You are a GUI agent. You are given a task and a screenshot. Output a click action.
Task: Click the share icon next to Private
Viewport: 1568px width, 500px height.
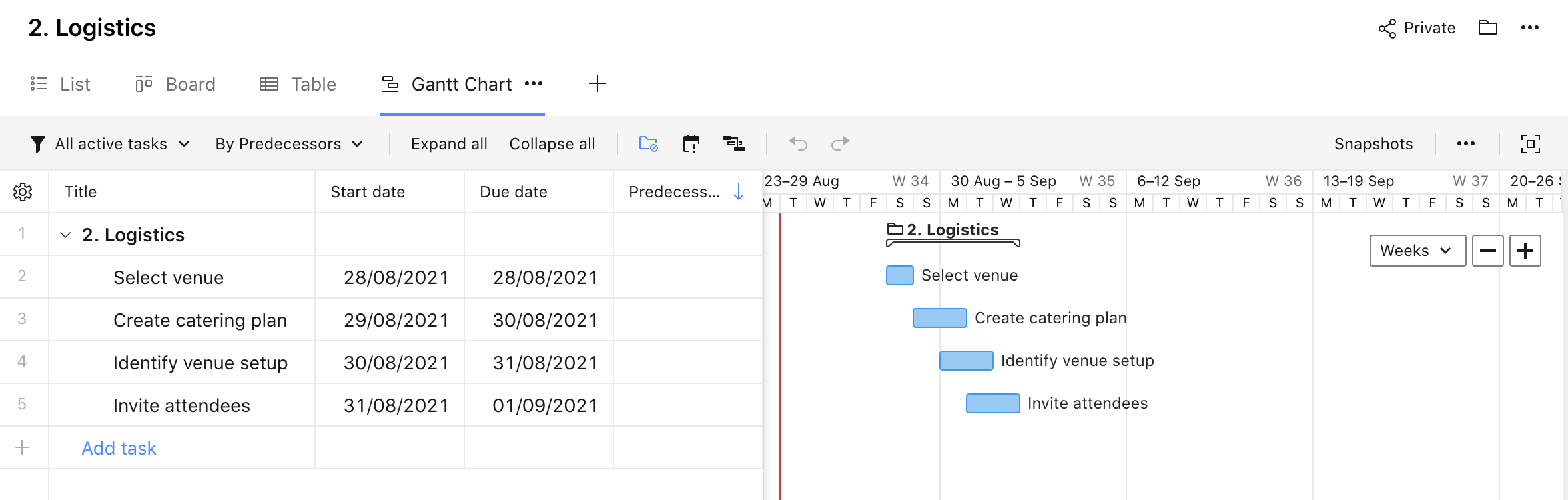click(x=1387, y=29)
